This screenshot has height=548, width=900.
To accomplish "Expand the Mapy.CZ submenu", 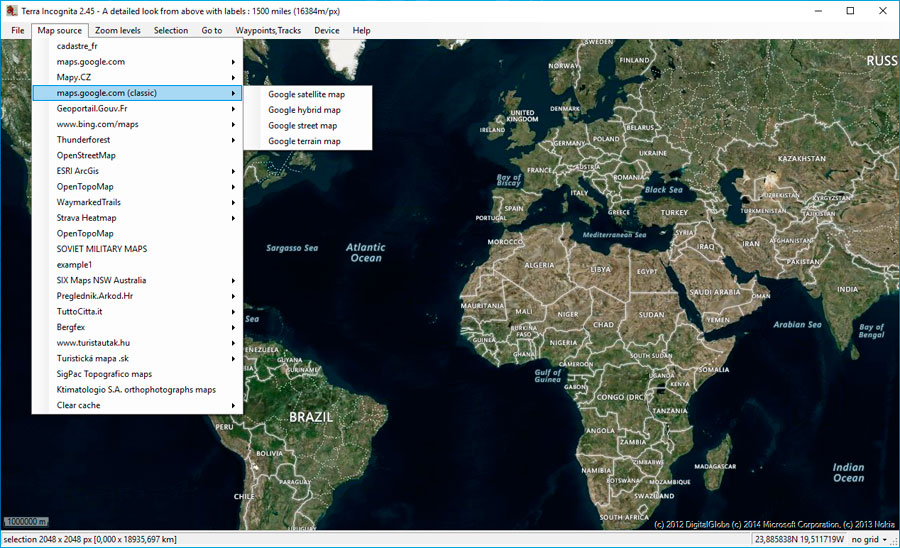I will [137, 77].
